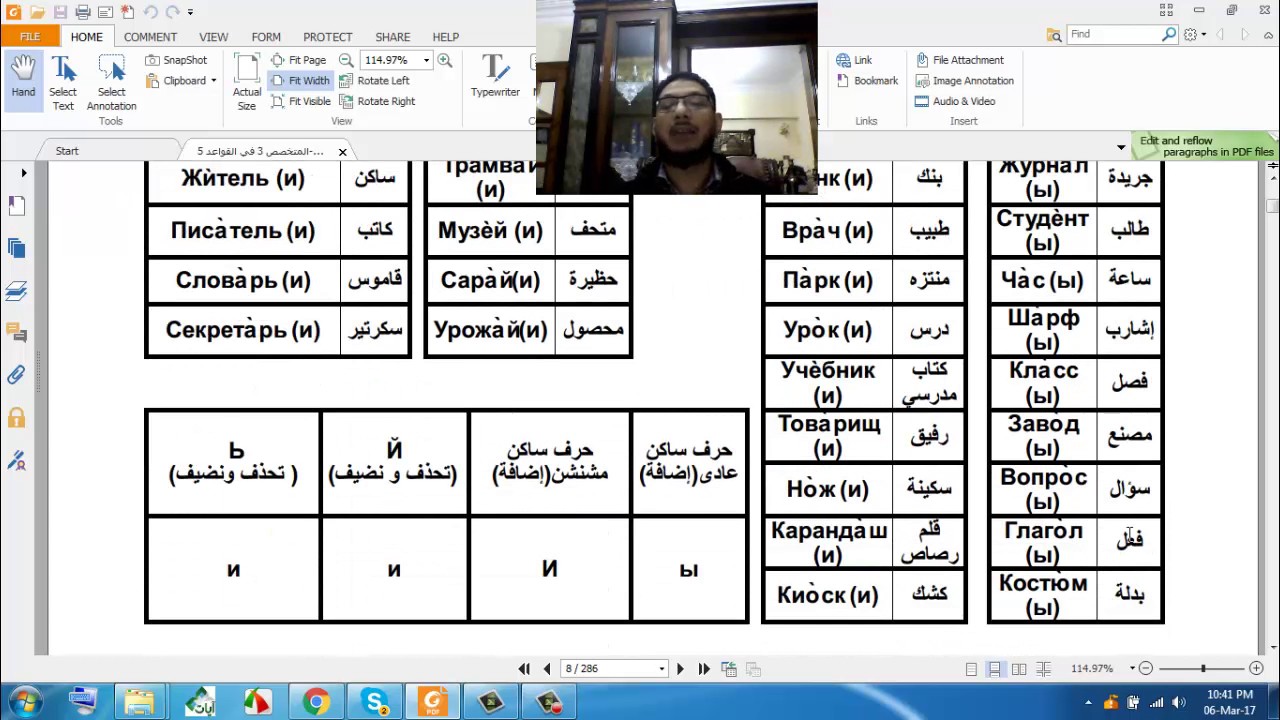Open the advanced search folder icon
This screenshot has width=1280, height=720.
click(1054, 34)
